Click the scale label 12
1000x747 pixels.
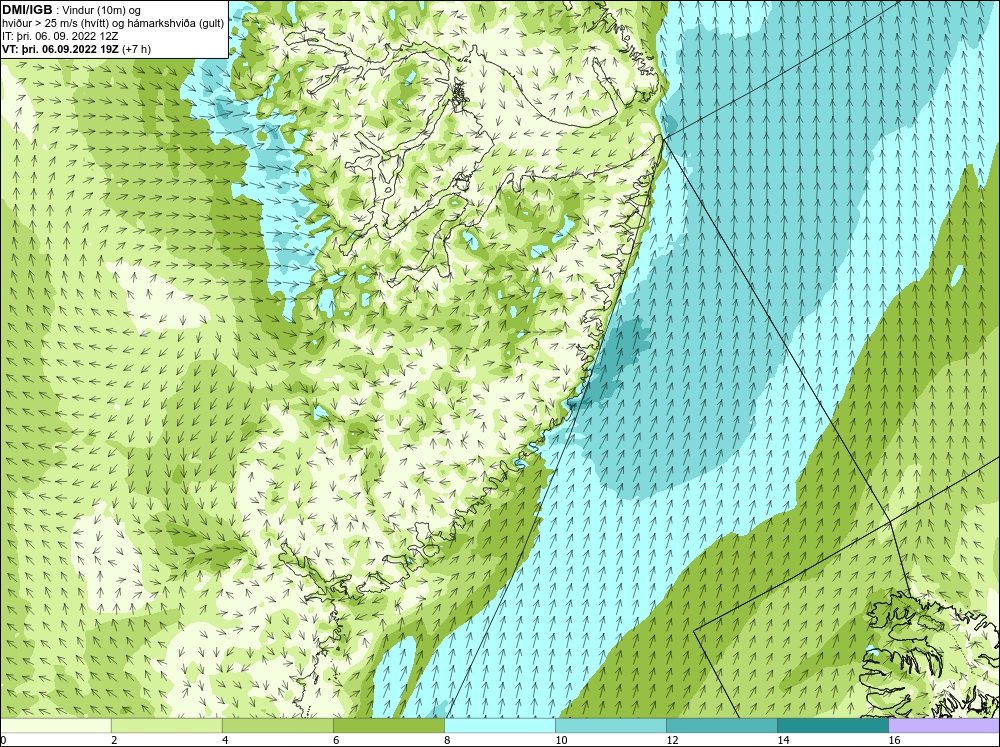(672, 740)
